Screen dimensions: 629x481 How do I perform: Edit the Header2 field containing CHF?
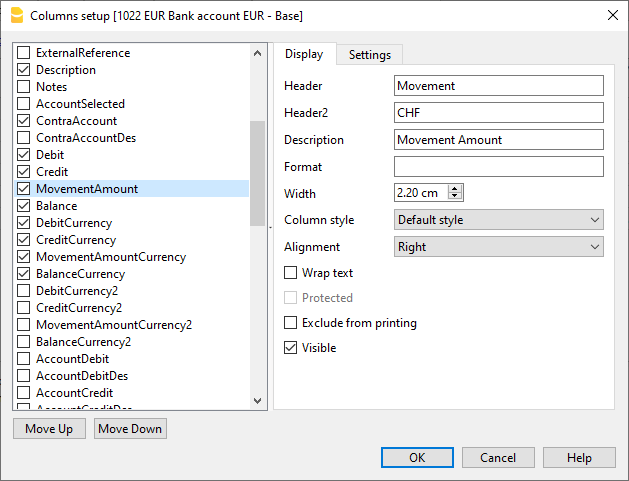point(499,112)
